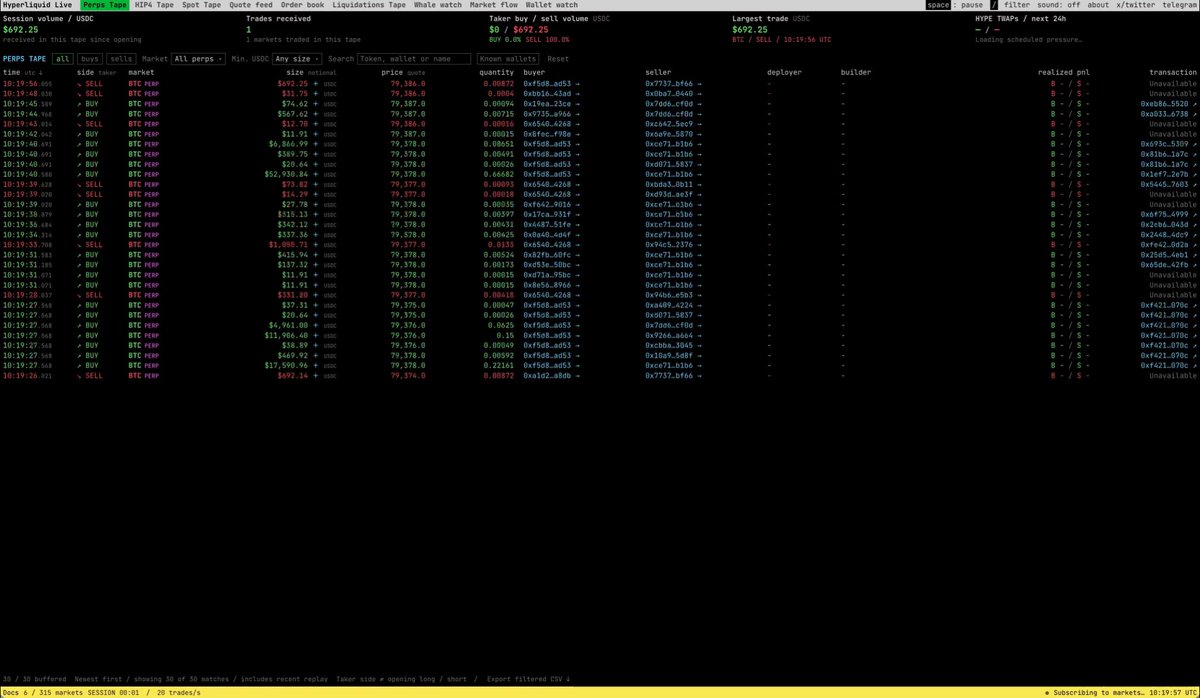Open the x/twitter link
Image resolution: width=1200 pixels, height=698 pixels.
coord(1136,5)
